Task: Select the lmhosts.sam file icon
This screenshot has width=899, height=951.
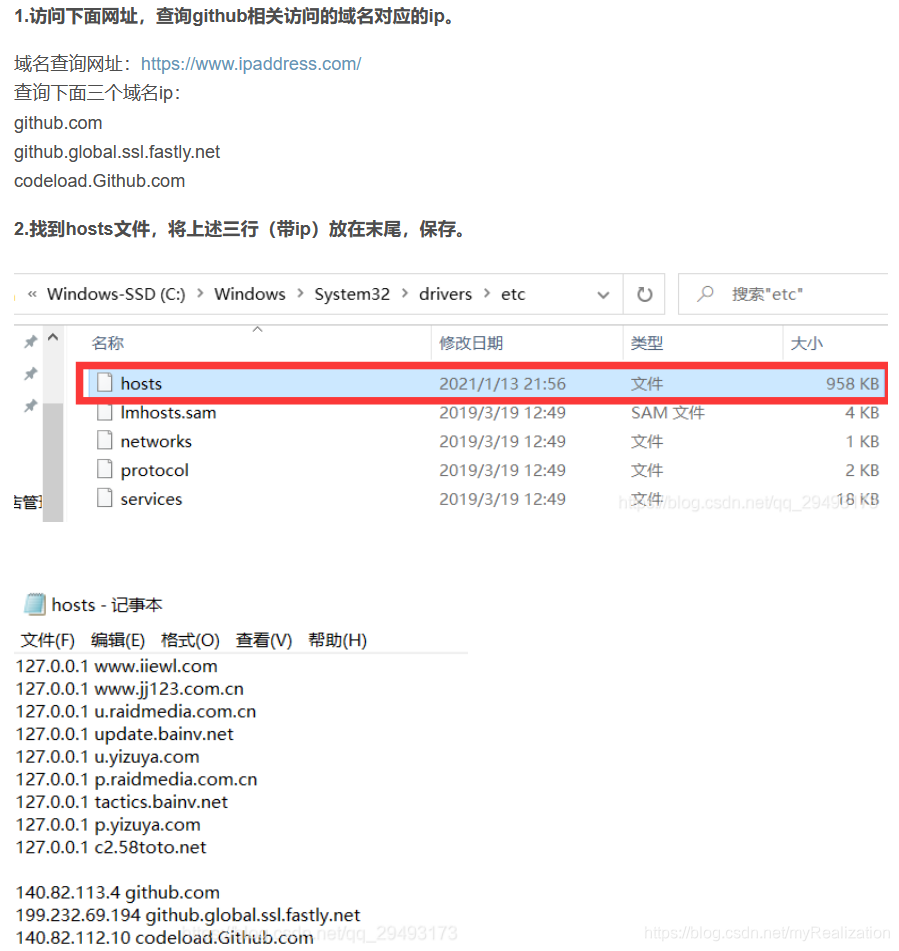Action: (x=105, y=412)
